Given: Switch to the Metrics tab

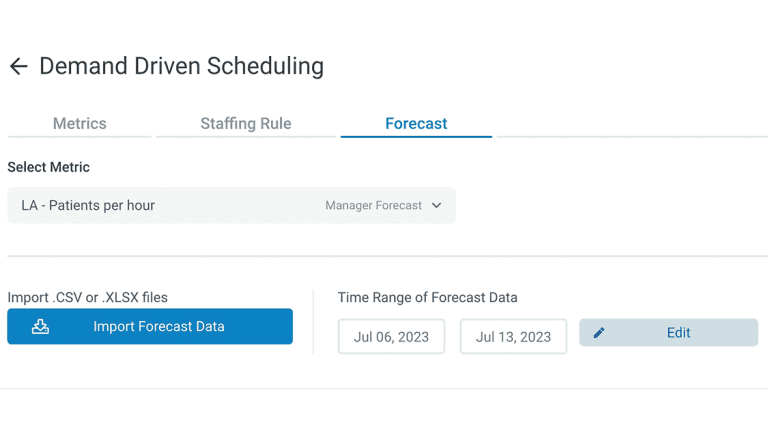Looking at the screenshot, I should 79,123.
